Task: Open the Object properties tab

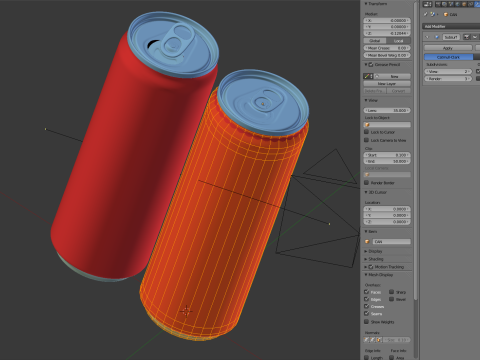Action: pos(464,4)
